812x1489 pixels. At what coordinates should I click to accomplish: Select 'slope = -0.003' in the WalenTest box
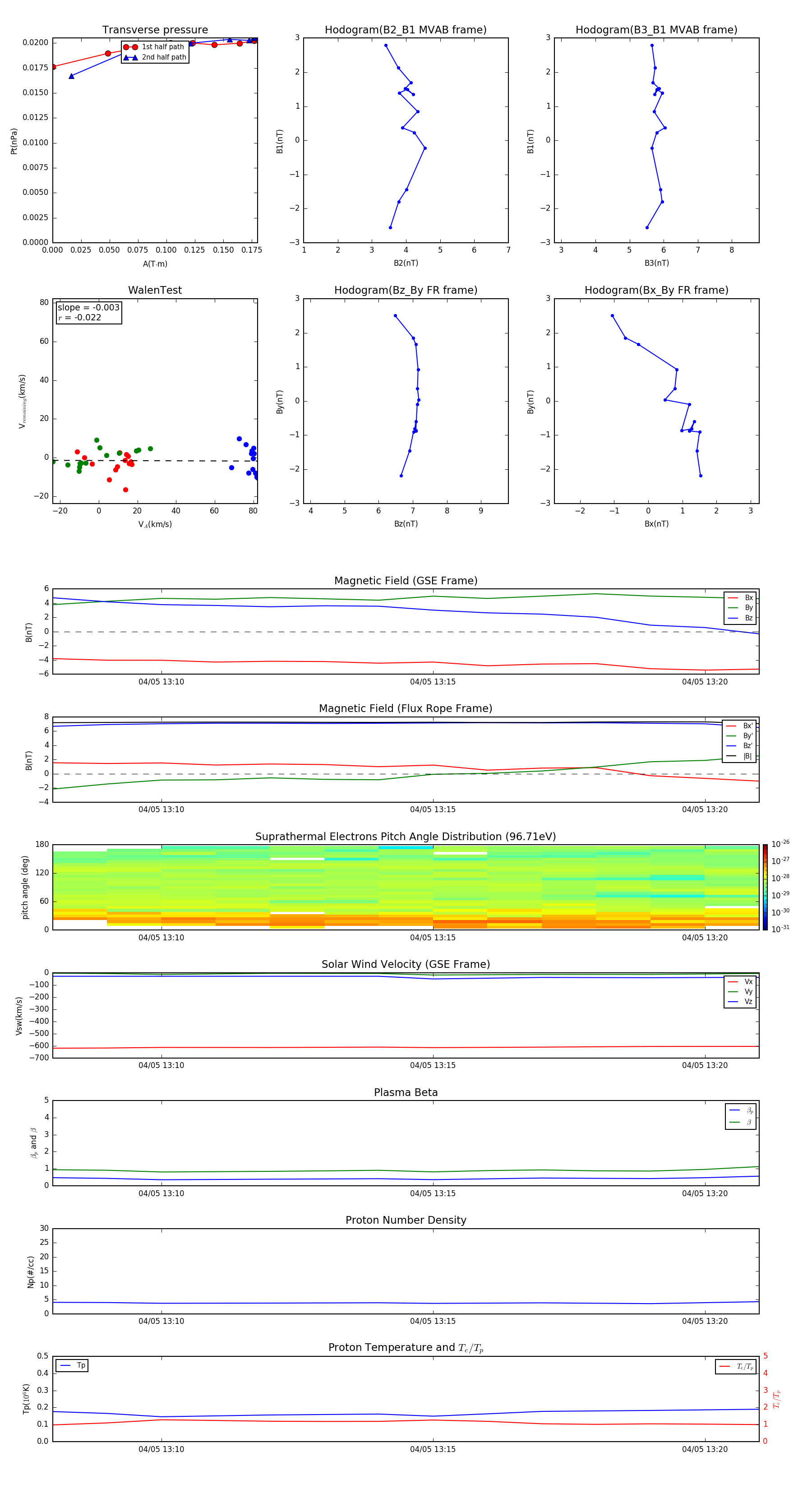(88, 308)
